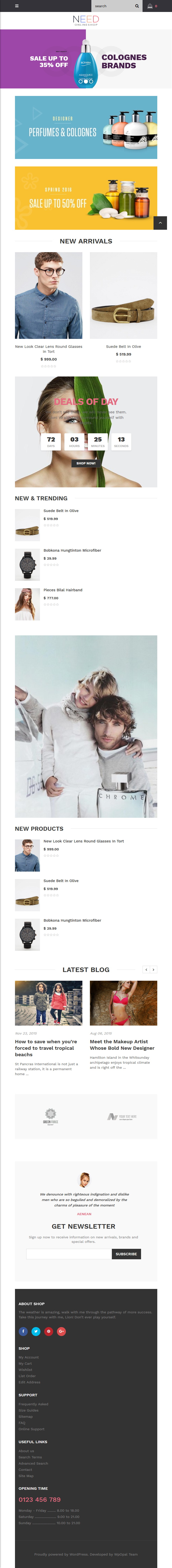This screenshot has height=1568, width=172.
Task: Click the back-to-top arrow button
Action: (160, 223)
